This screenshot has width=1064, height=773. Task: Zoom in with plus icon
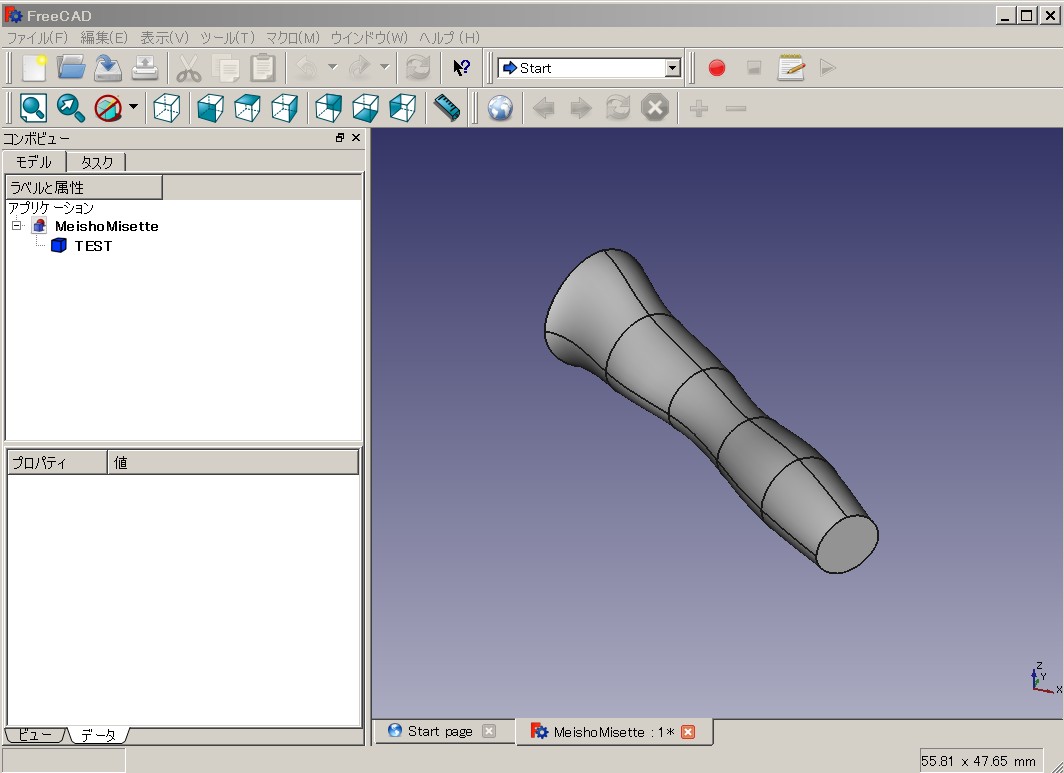[x=699, y=108]
